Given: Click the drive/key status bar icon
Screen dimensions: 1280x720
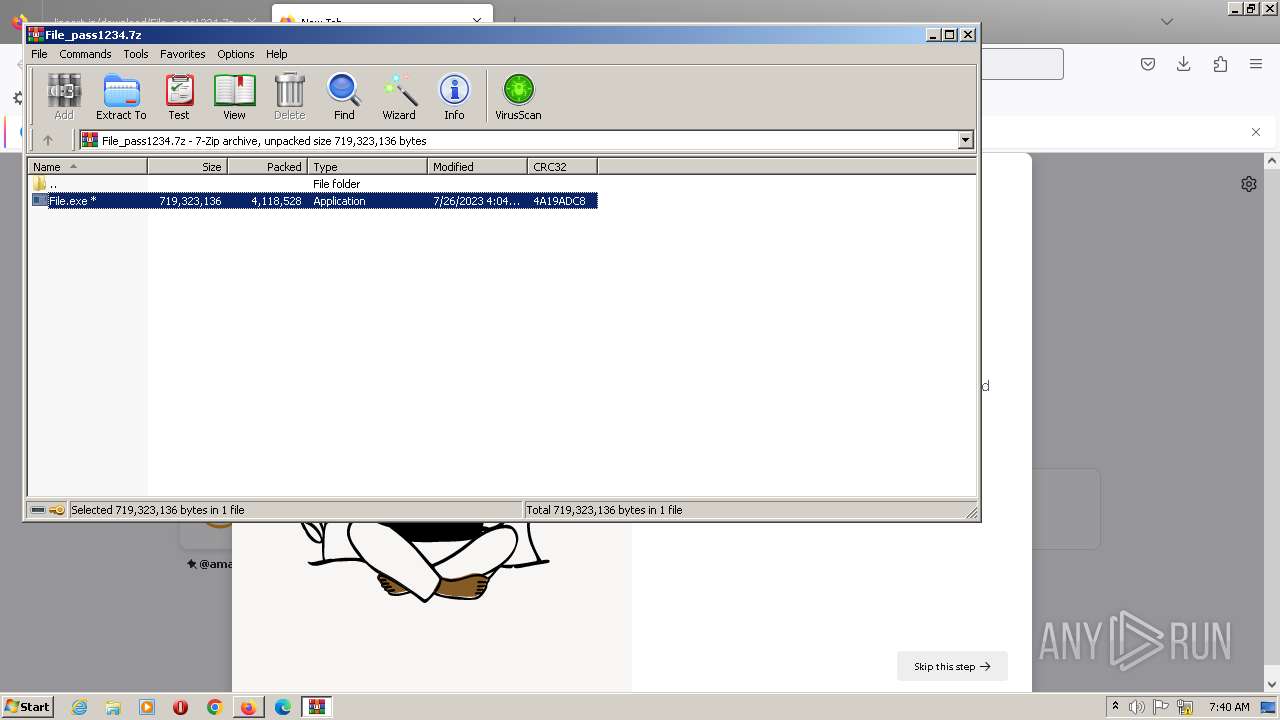Looking at the screenshot, I should tap(47, 510).
